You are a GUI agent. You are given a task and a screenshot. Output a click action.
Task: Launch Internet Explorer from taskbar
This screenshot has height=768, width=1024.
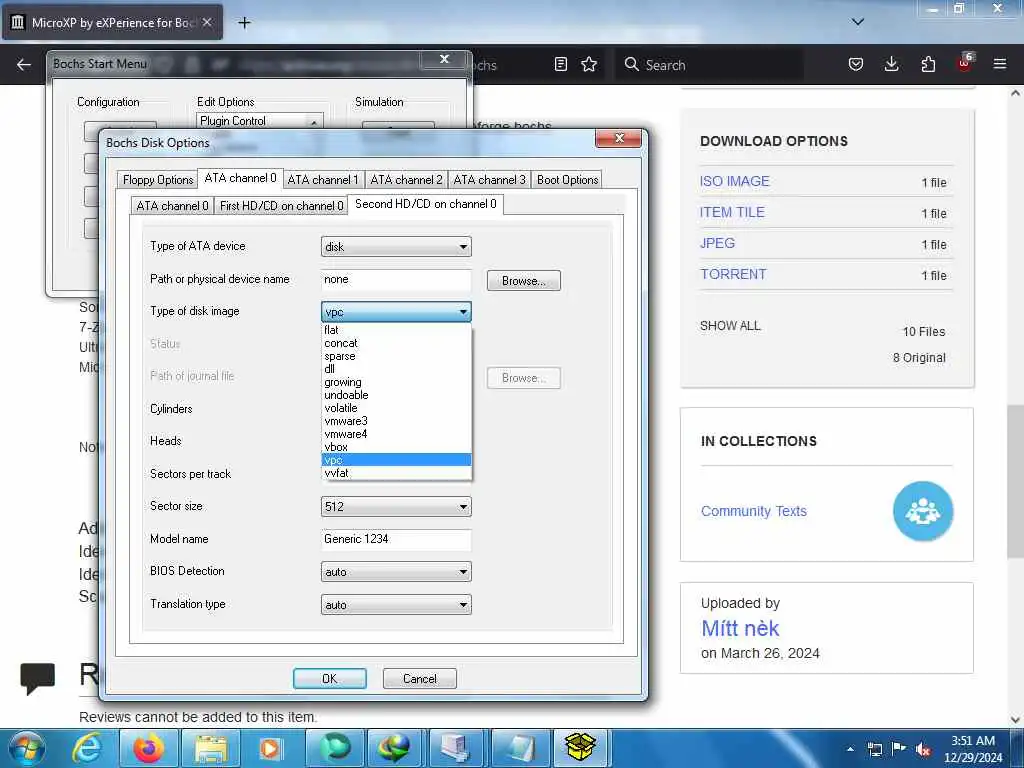88,748
